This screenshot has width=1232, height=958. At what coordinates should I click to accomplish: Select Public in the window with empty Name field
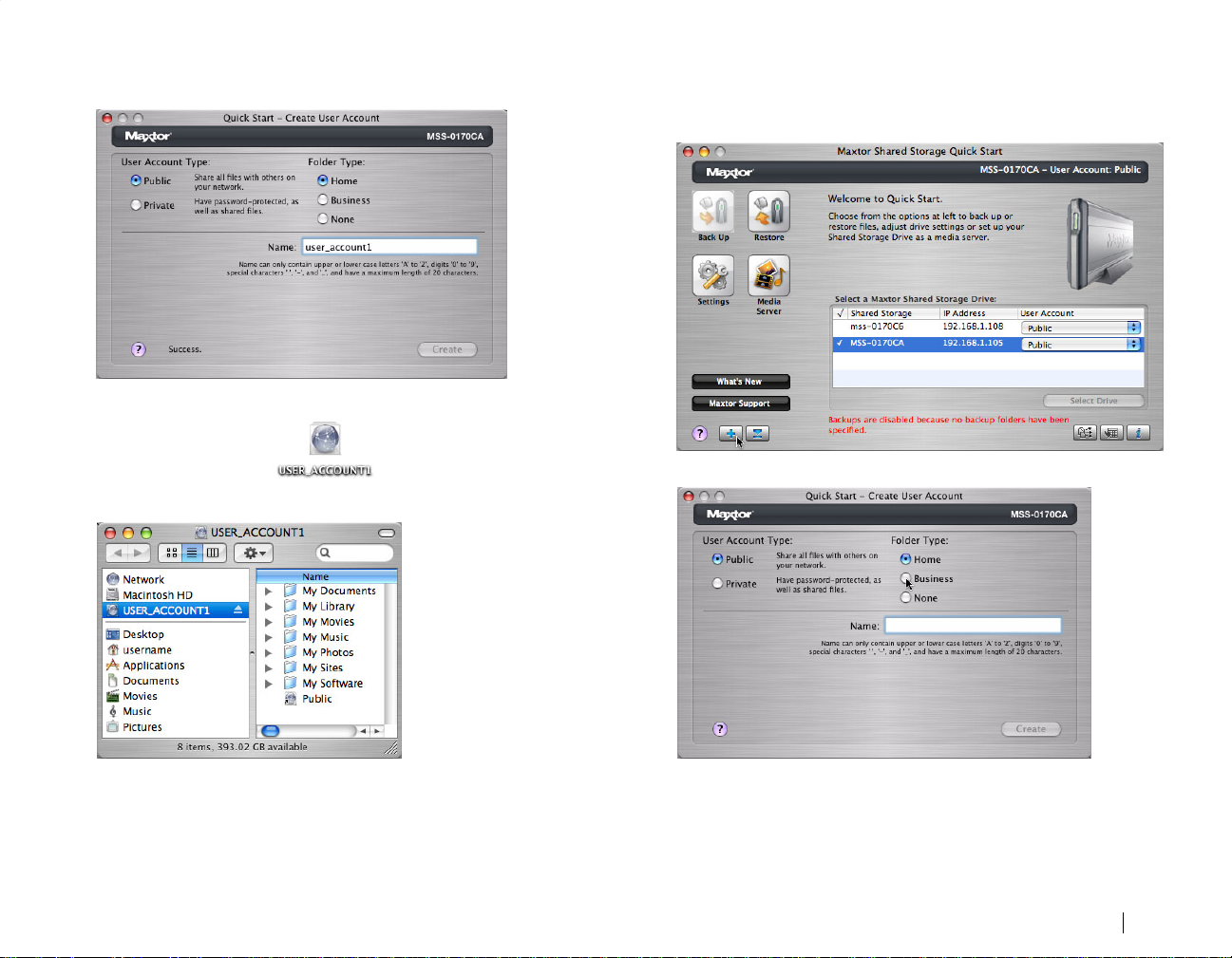click(x=718, y=559)
